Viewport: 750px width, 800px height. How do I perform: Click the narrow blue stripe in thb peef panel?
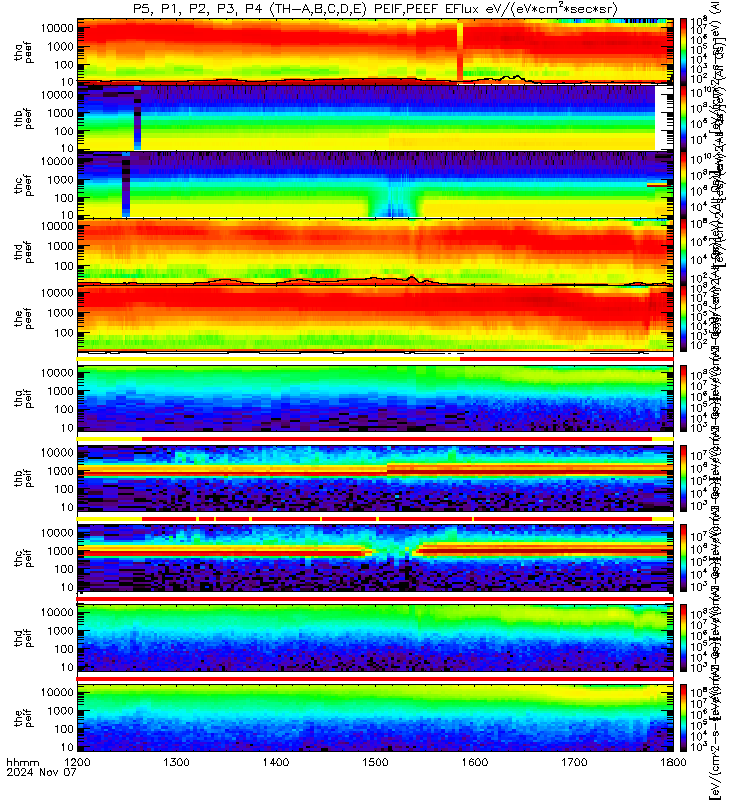[137, 118]
